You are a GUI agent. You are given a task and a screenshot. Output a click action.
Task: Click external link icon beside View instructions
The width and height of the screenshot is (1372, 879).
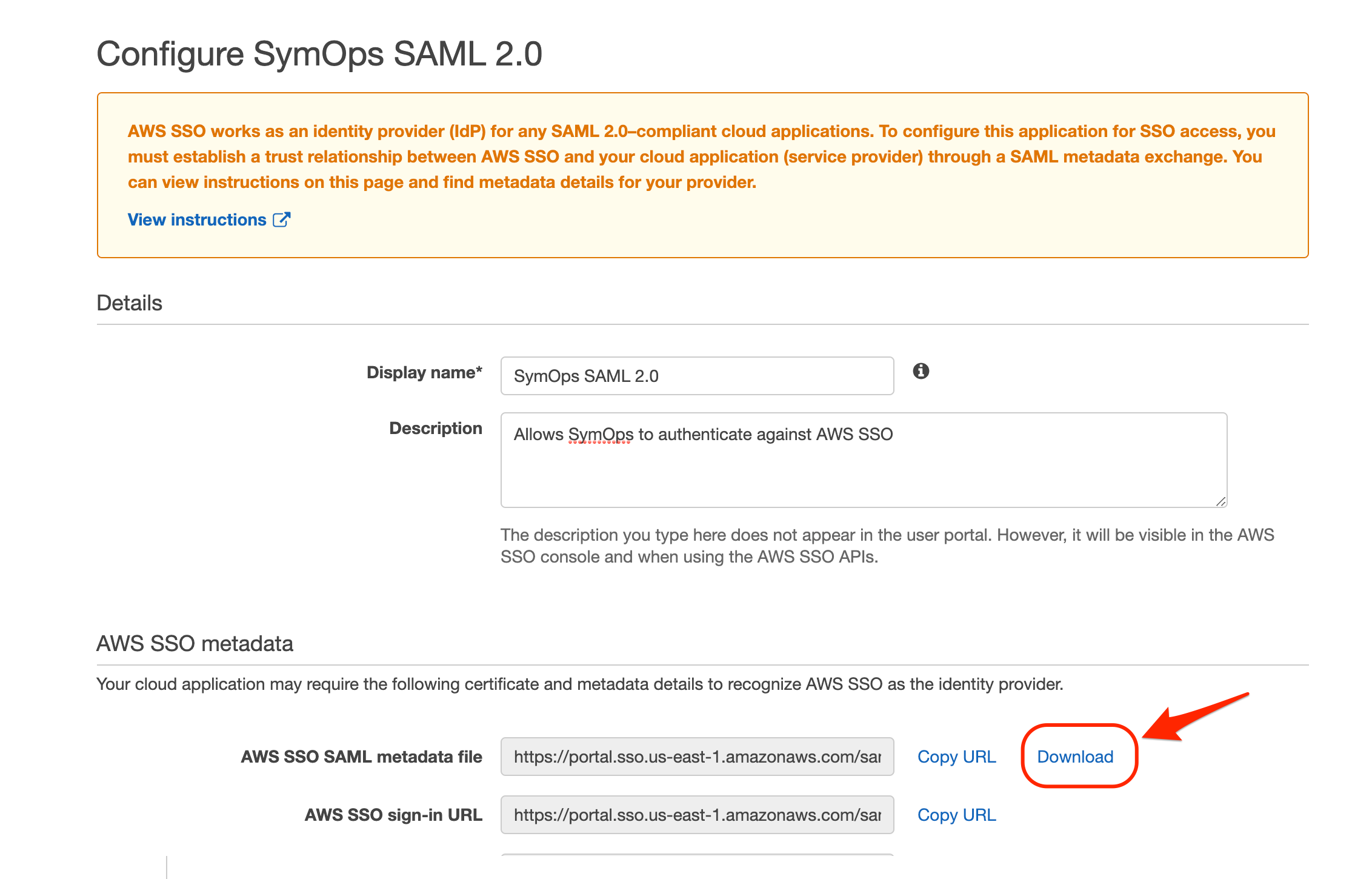tap(282, 219)
